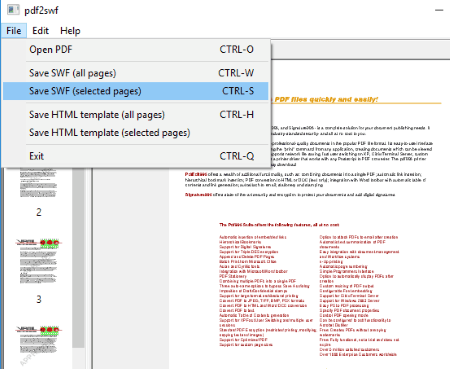Choose Save HTML template (selected pages)

coord(136,133)
